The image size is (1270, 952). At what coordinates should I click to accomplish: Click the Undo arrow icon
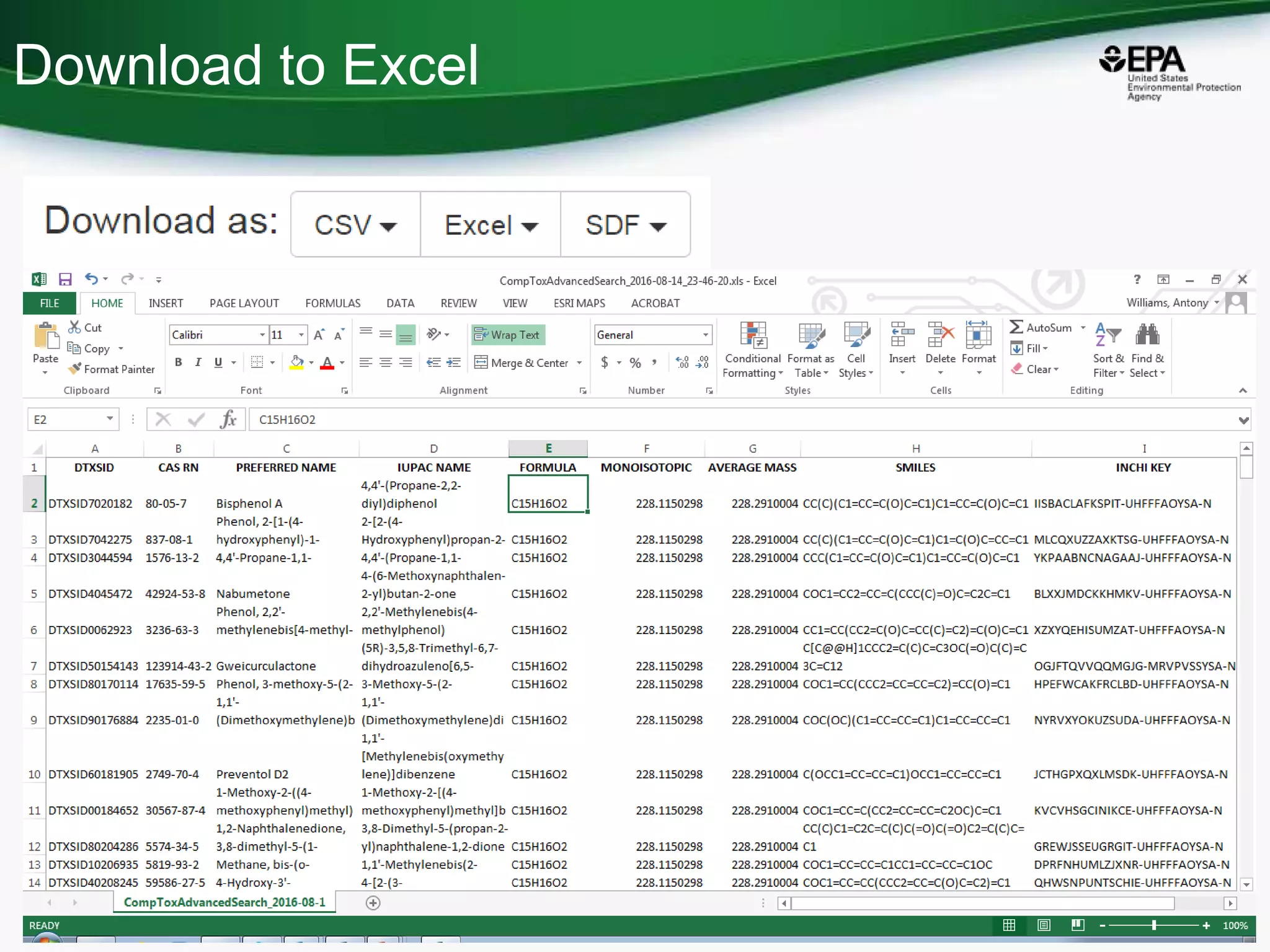click(92, 279)
